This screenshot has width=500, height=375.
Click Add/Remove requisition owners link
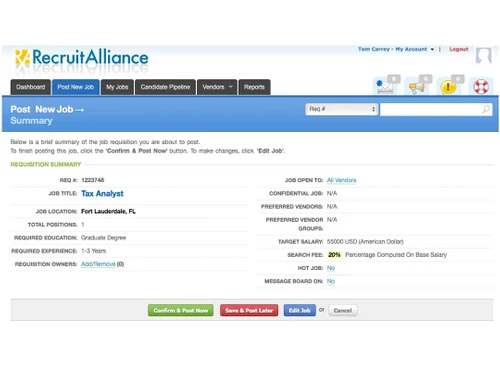98,264
